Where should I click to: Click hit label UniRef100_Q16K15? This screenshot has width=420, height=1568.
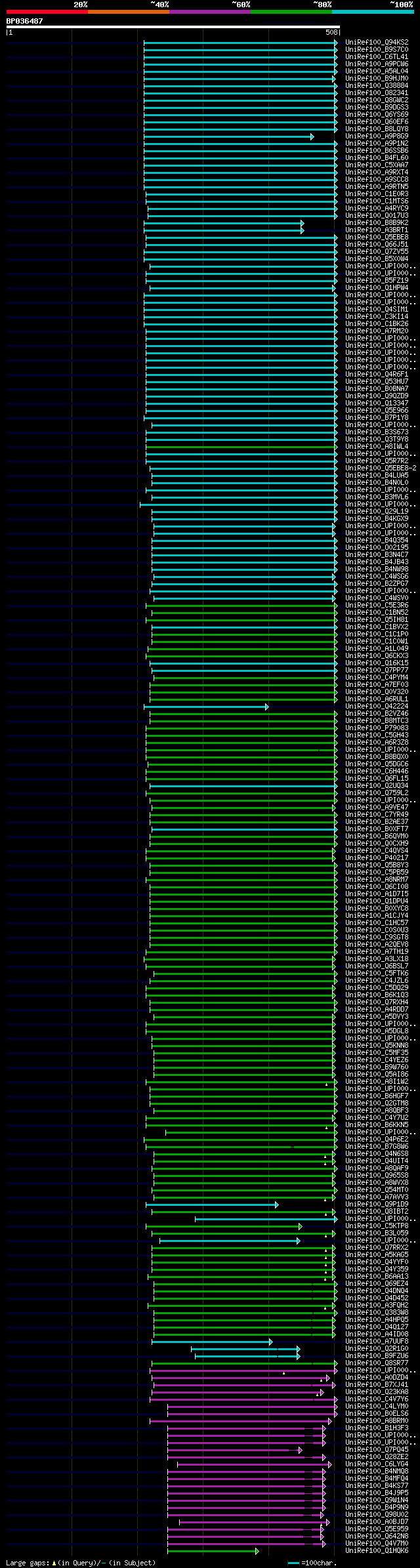pyautogui.click(x=377, y=663)
